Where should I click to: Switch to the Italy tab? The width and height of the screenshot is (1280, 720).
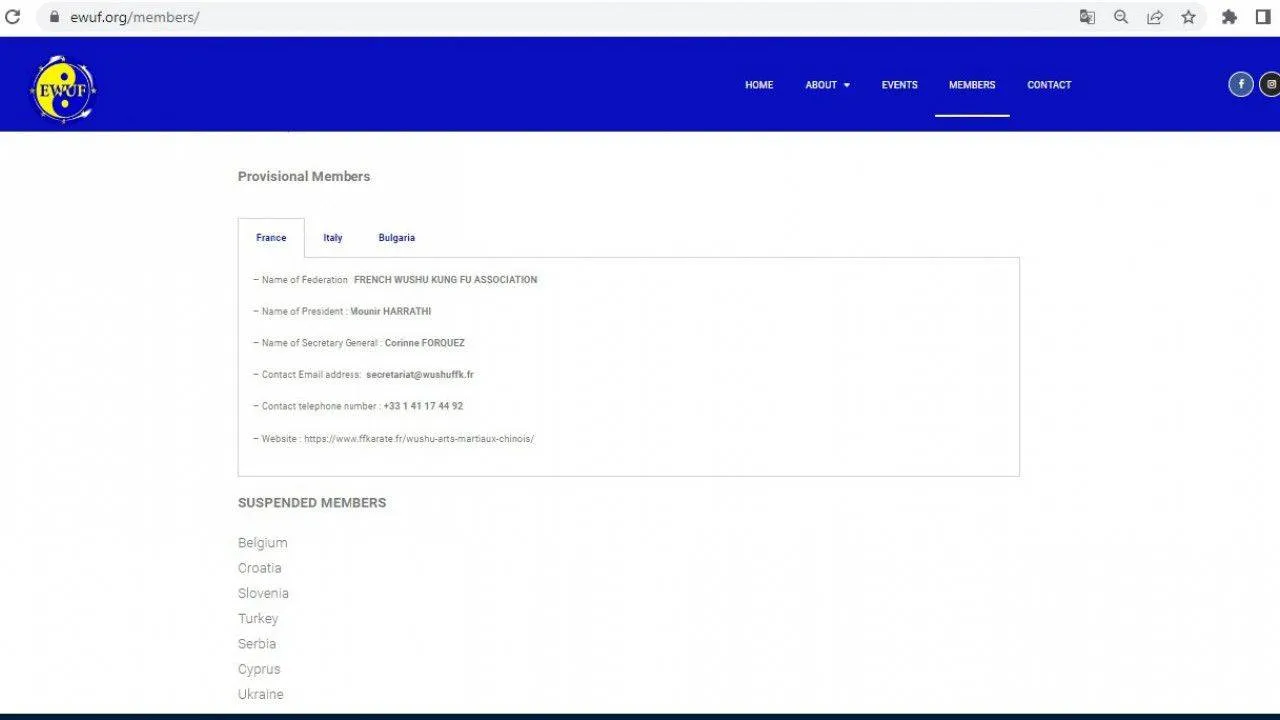tap(333, 238)
